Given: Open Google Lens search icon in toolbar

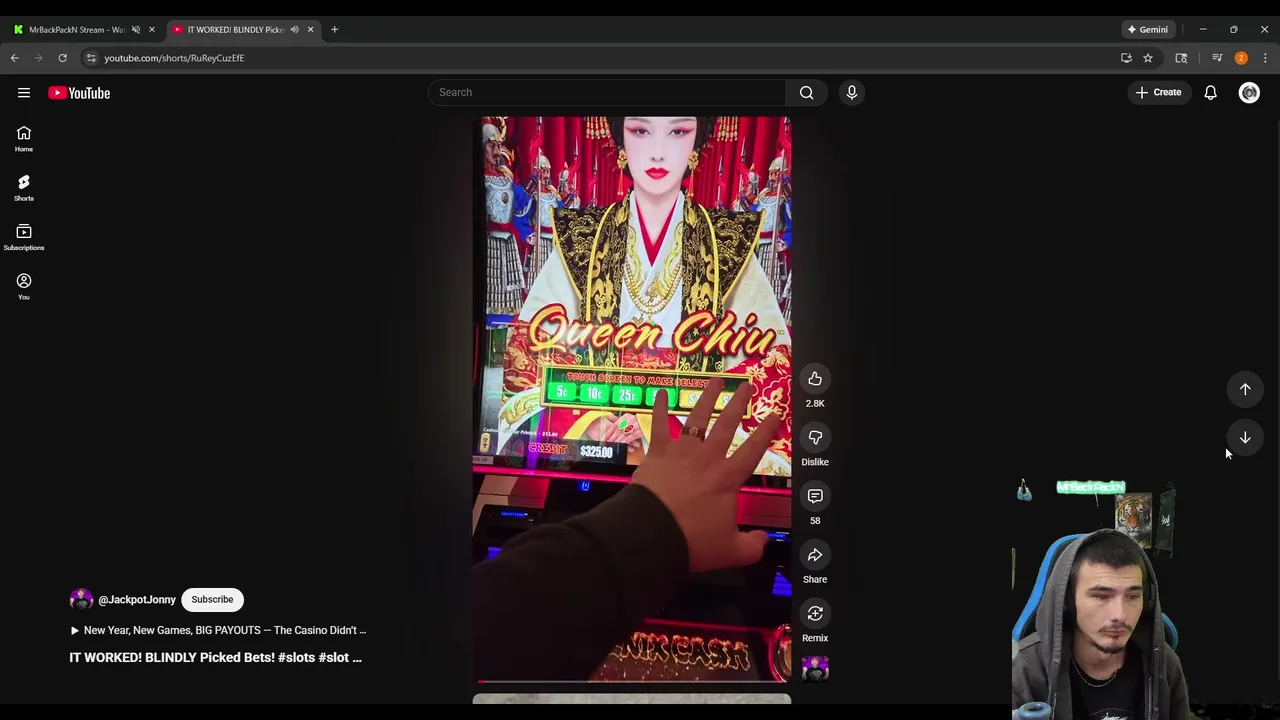Looking at the screenshot, I should click(x=1181, y=58).
